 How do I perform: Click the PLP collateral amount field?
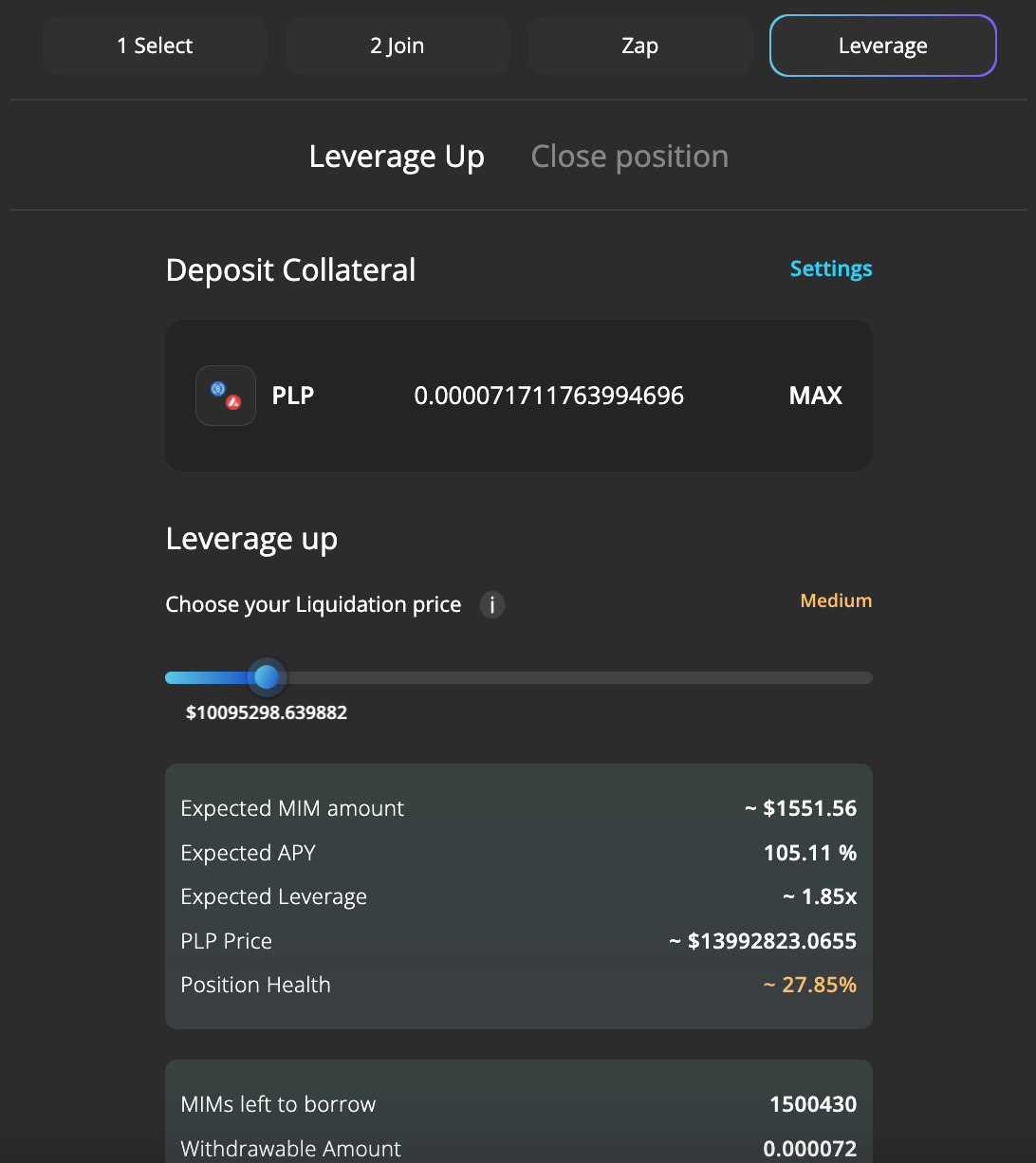(548, 396)
